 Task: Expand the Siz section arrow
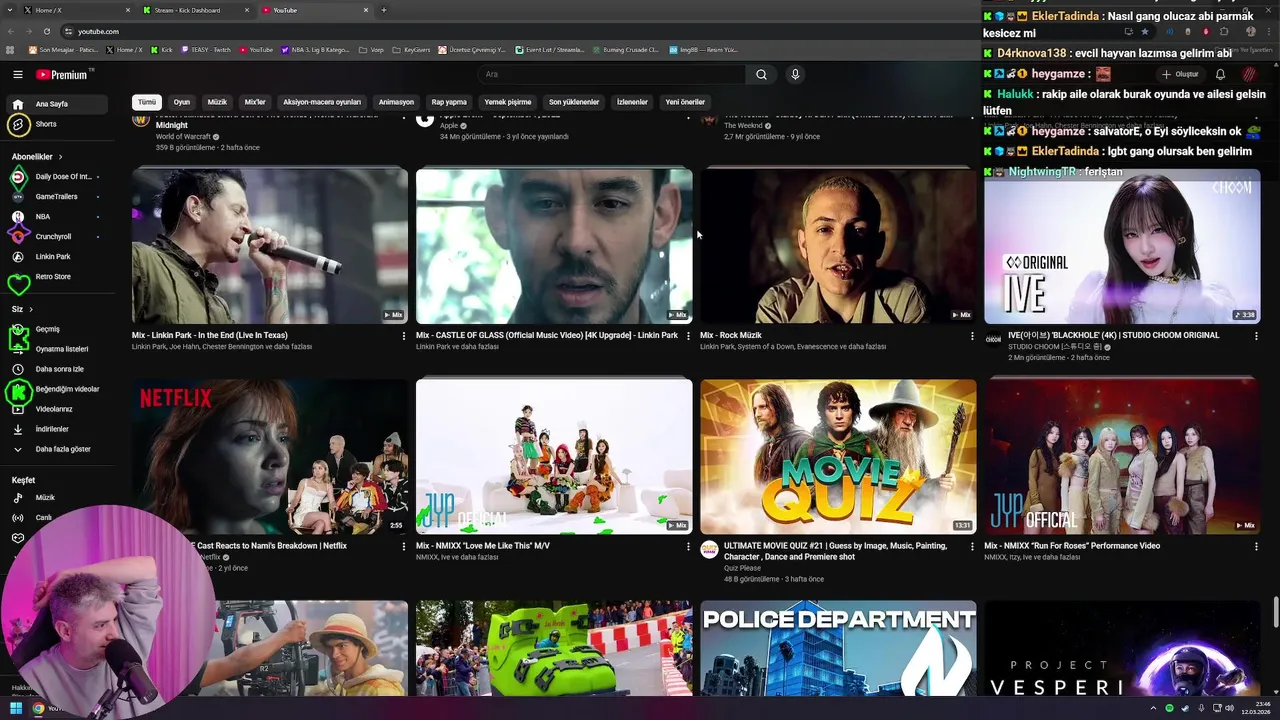(31, 309)
